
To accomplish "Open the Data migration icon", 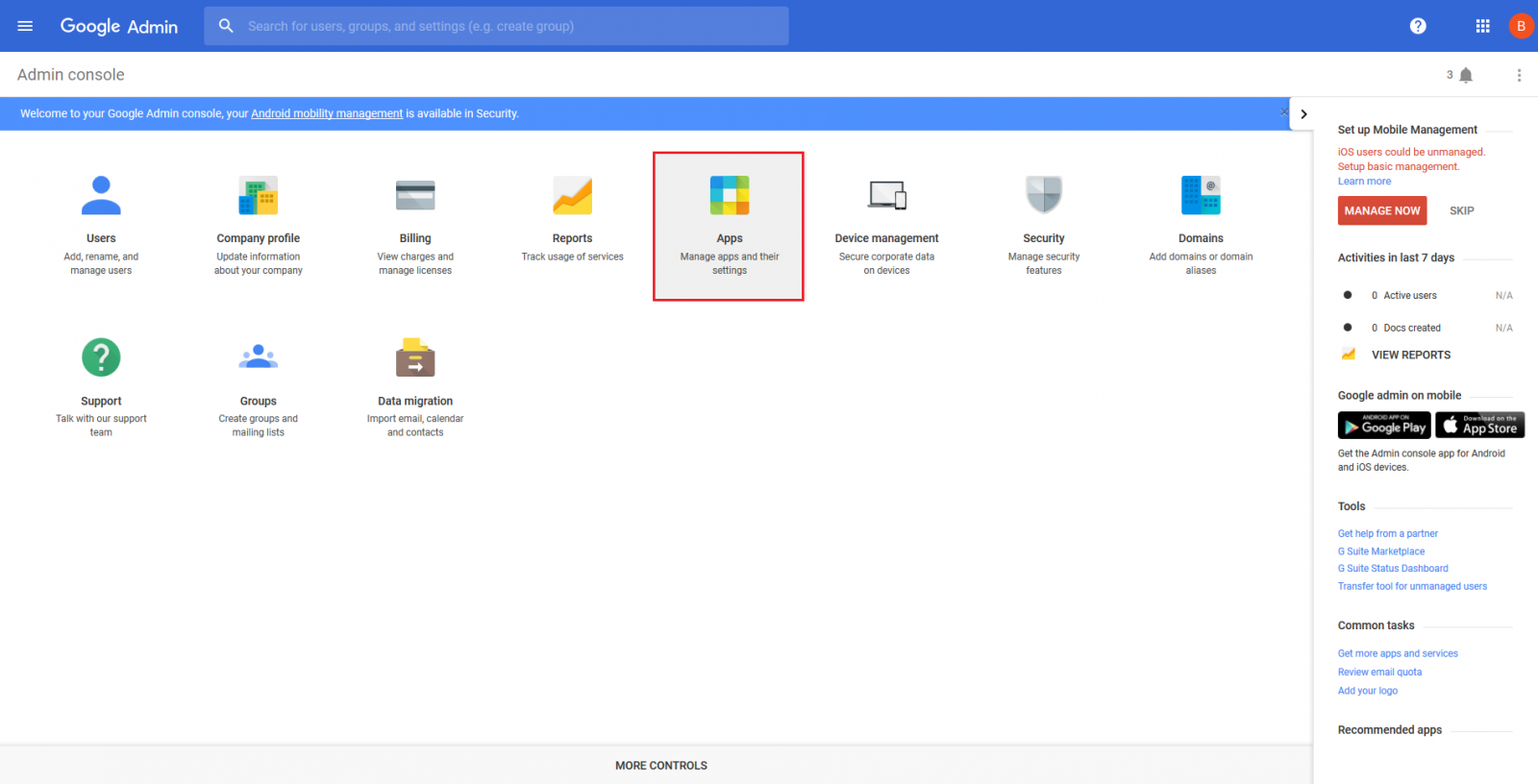I will [415, 357].
